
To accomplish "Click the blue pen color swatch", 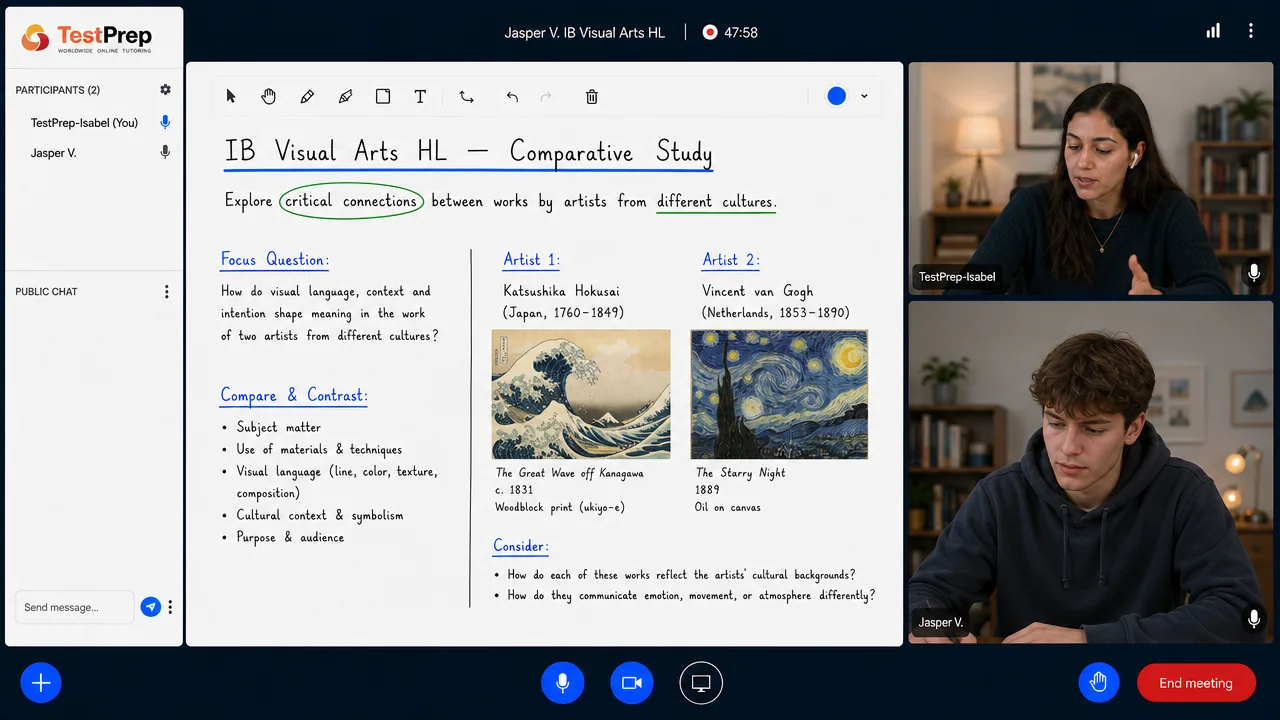I will pos(837,96).
